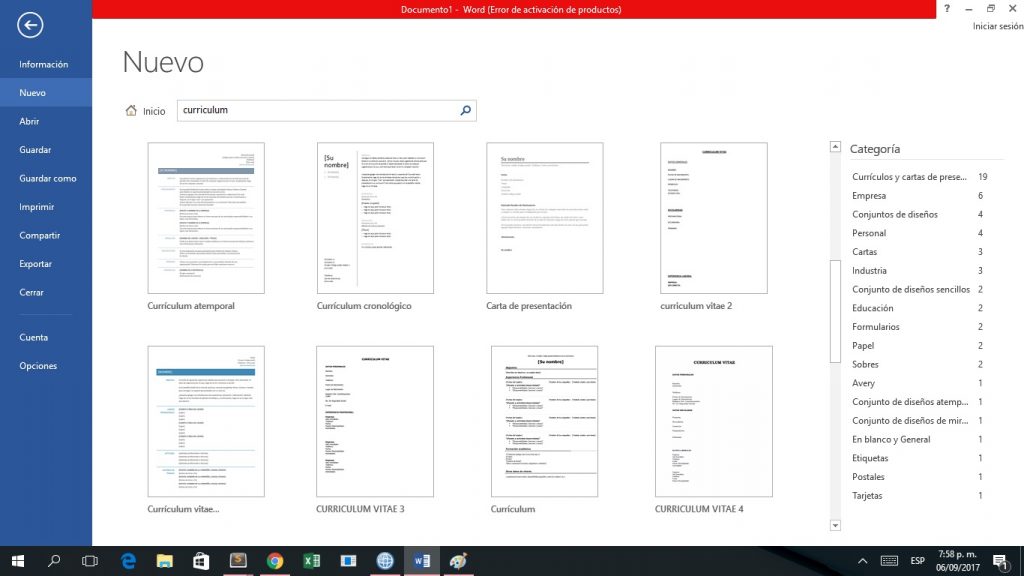Screen dimensions: 1024x576
Task: Open touch keyboard from system tray
Action: (x=889, y=561)
